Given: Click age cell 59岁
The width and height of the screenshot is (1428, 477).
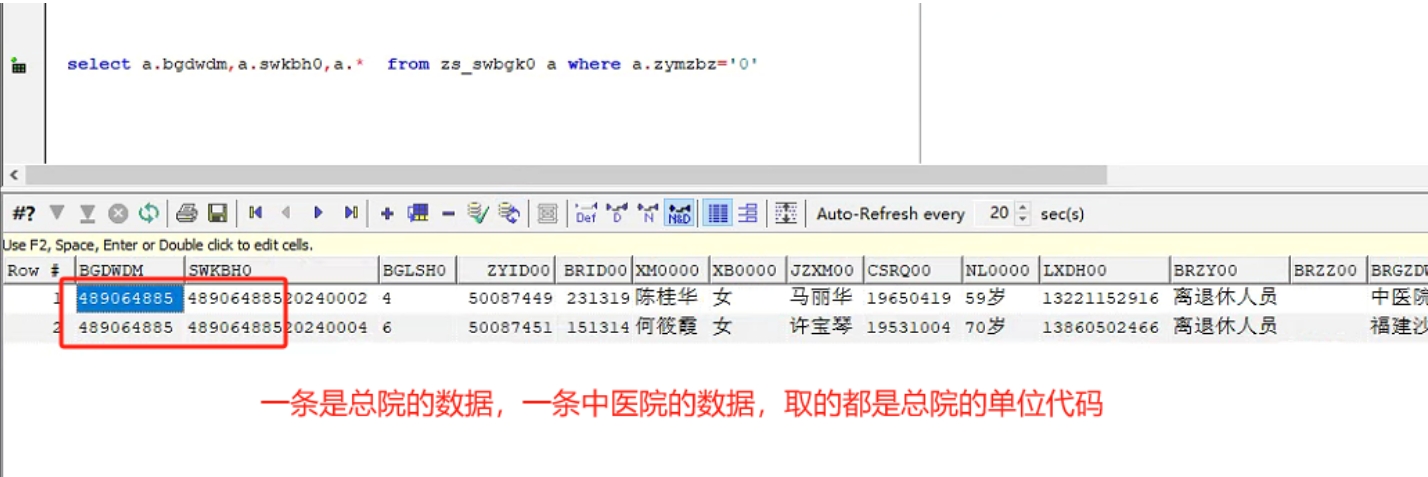Looking at the screenshot, I should point(1000,298).
